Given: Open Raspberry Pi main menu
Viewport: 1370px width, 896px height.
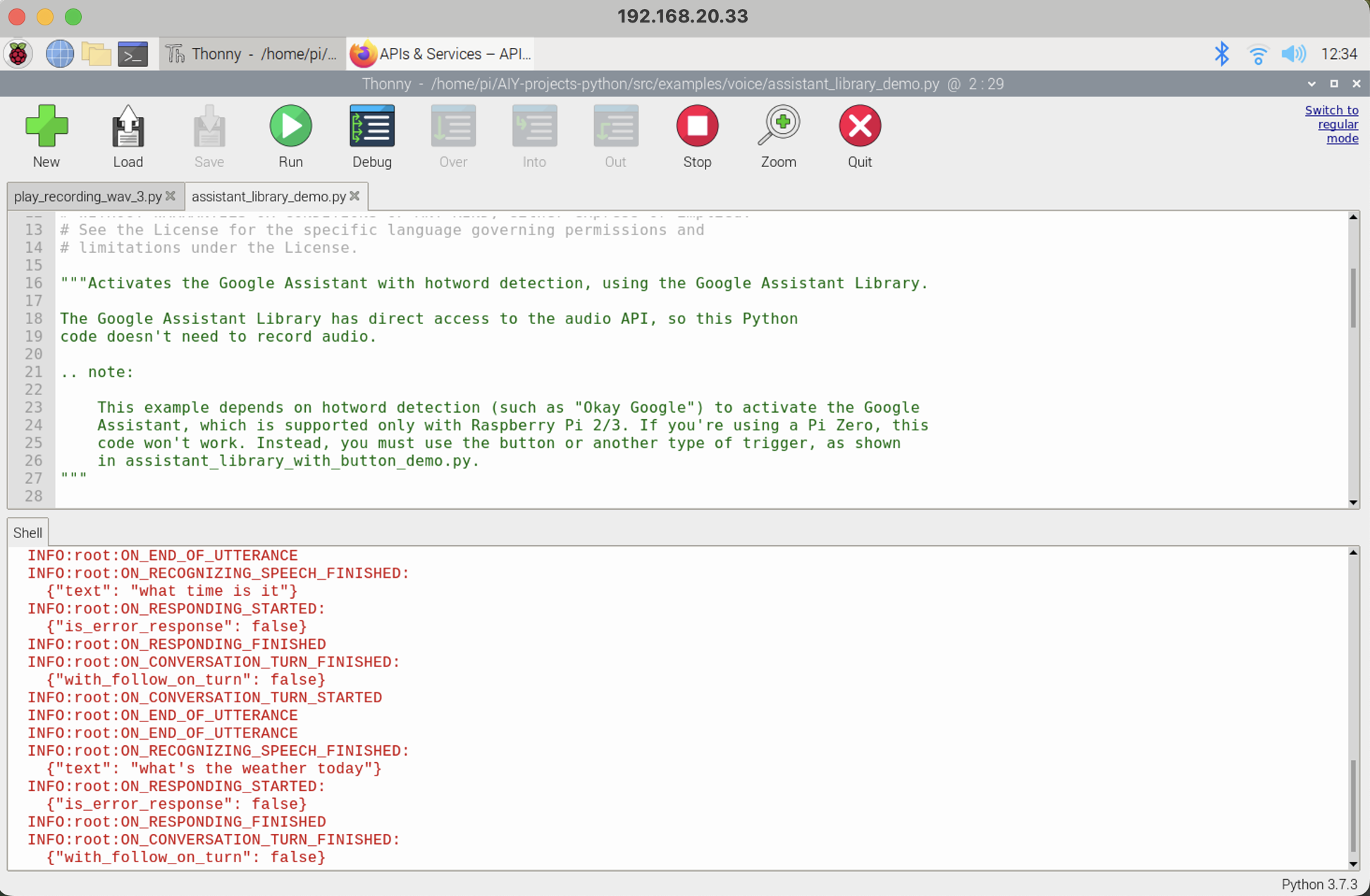Looking at the screenshot, I should (19, 54).
